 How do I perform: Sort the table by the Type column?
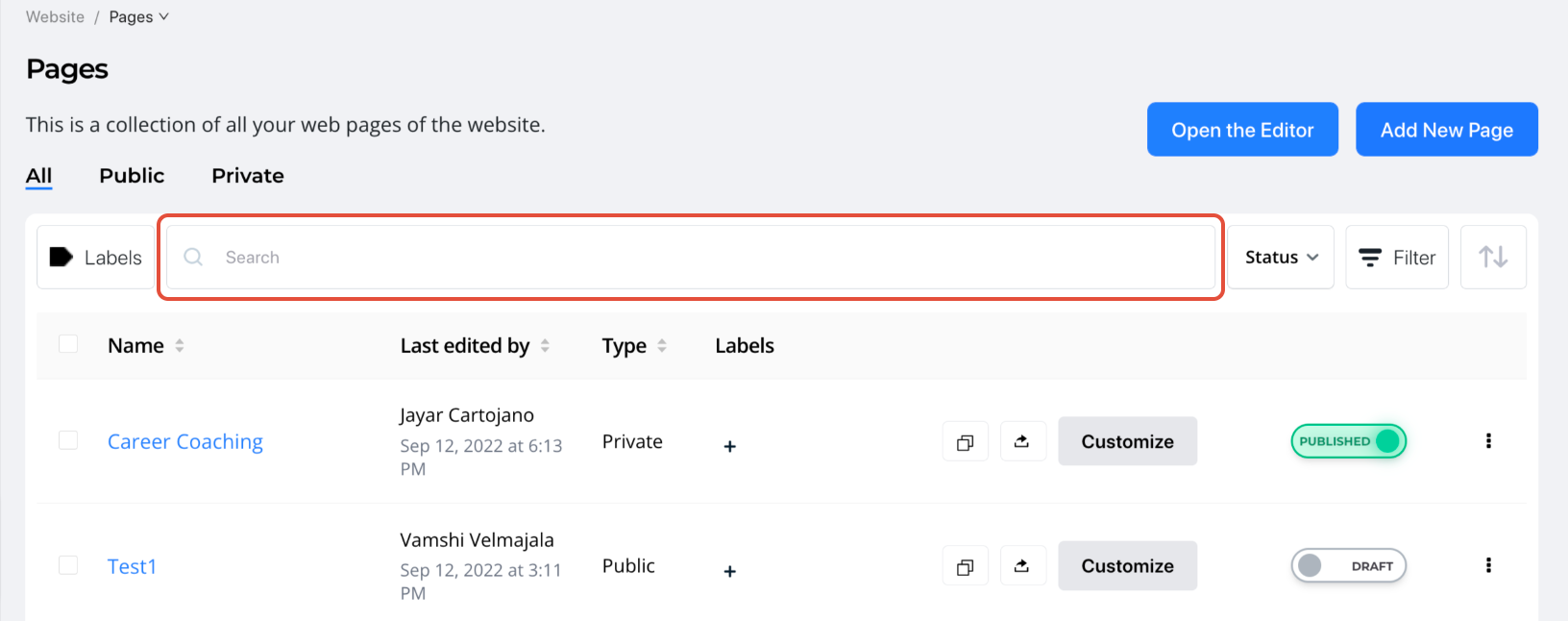coord(662,346)
